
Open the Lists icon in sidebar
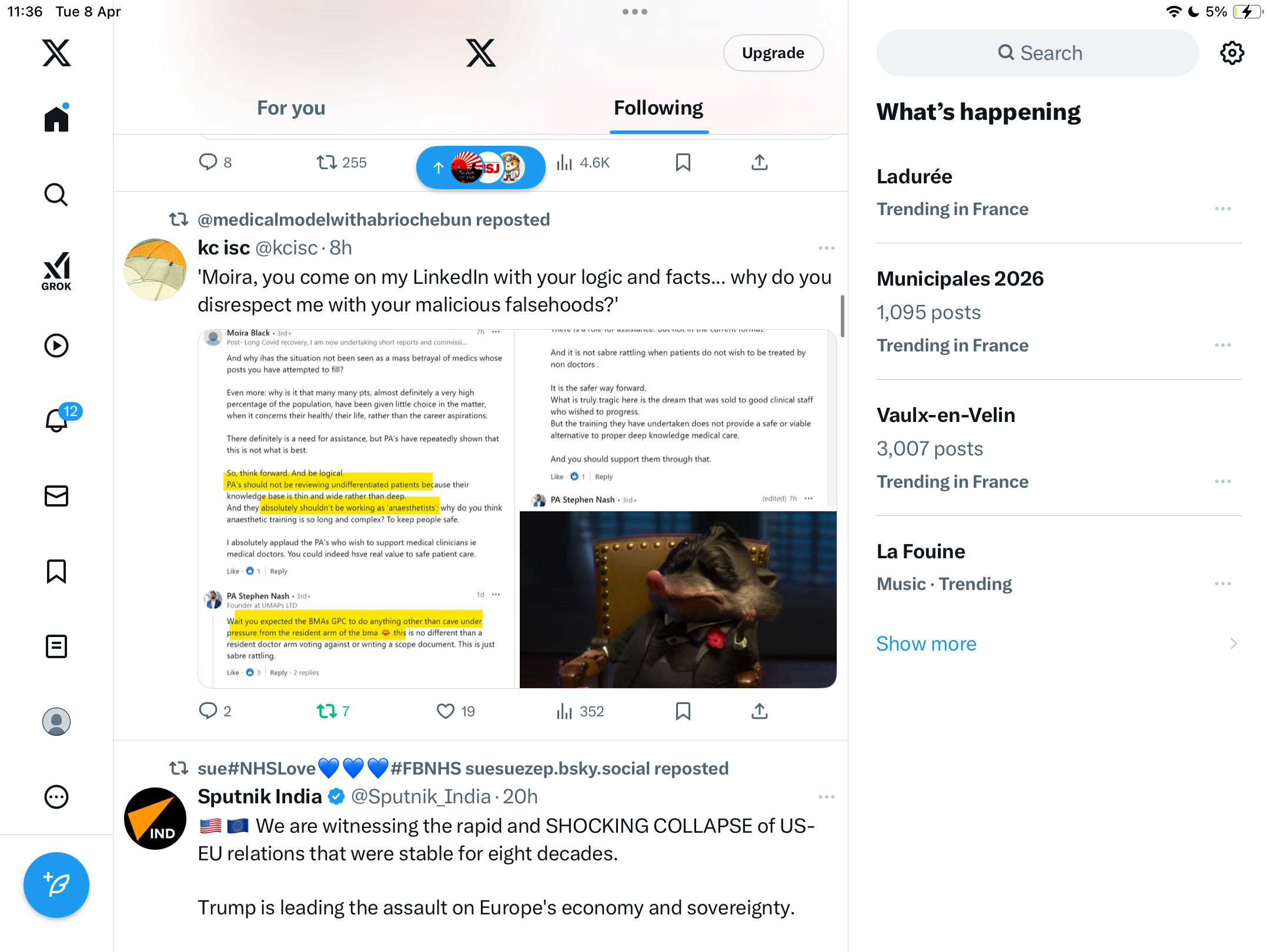(56, 646)
